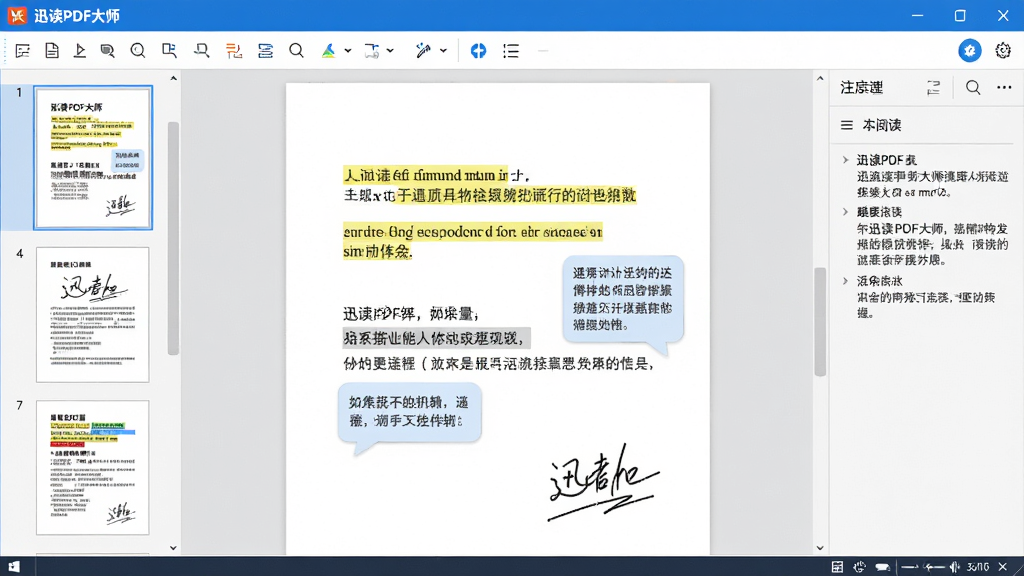Viewport: 1024px width, 576px height.
Task: Select page 1 thumbnail
Action: pos(93,157)
